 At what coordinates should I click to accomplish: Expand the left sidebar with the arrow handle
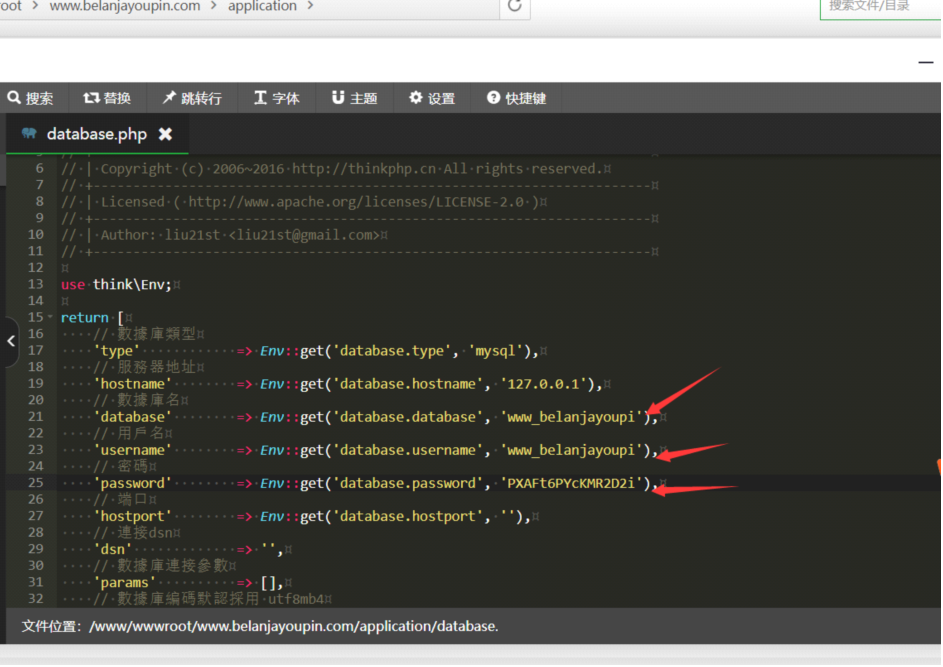coord(11,342)
